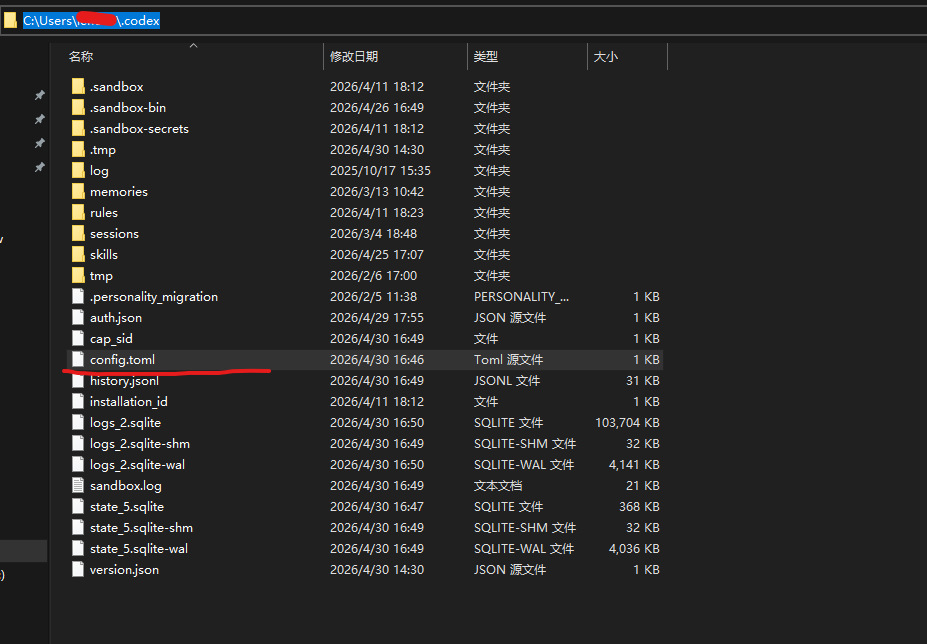Select the rules folder name

(x=104, y=212)
